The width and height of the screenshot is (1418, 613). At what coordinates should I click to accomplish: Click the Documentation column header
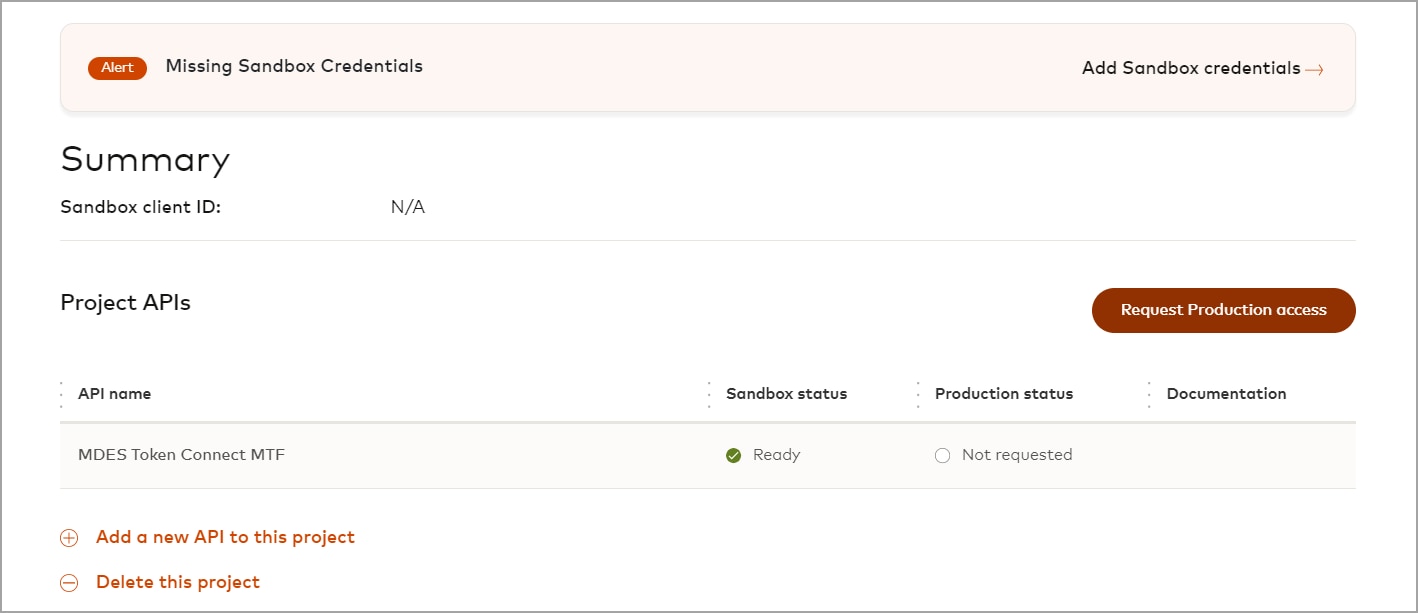(x=1226, y=394)
